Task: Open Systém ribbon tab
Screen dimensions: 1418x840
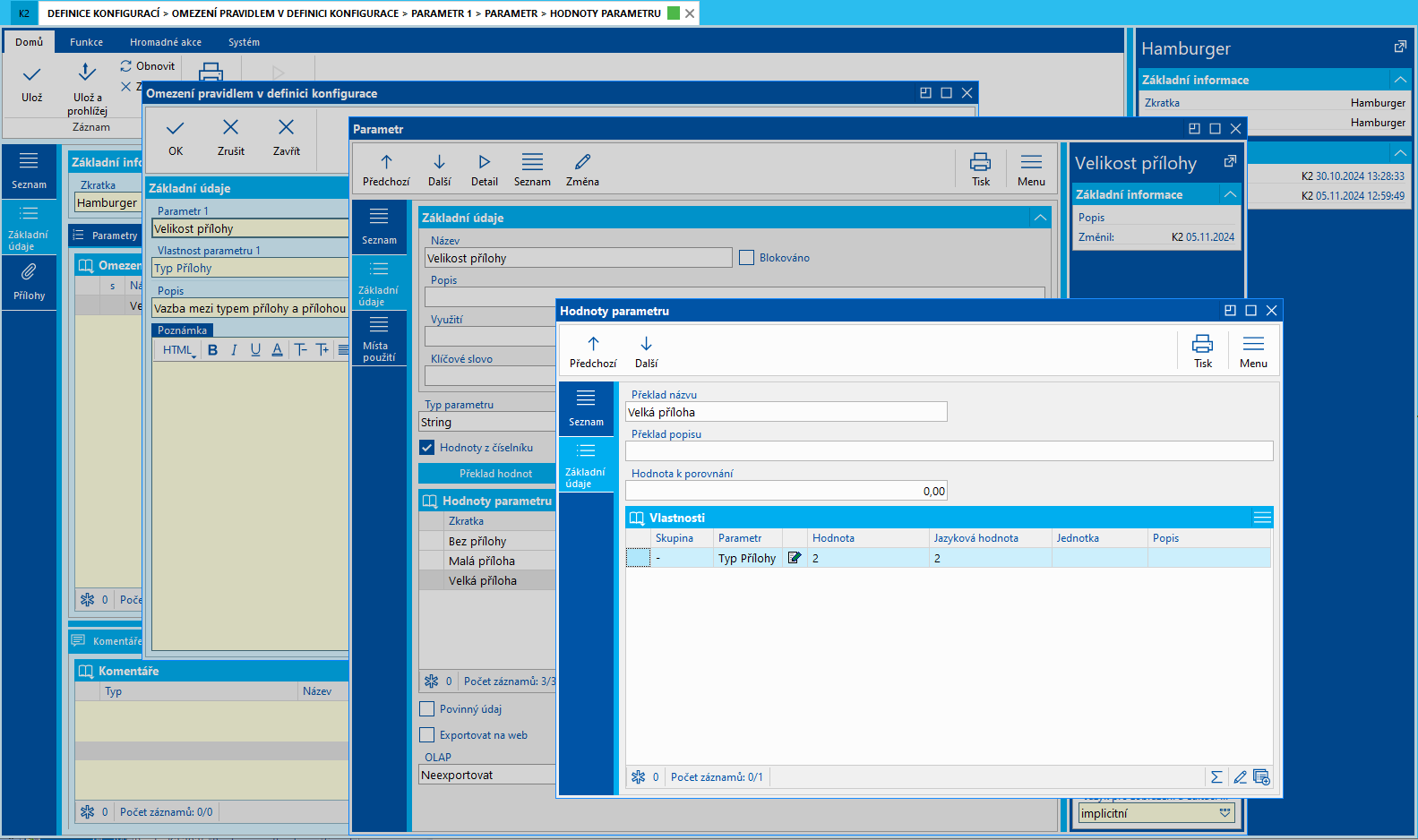Action: [x=244, y=42]
